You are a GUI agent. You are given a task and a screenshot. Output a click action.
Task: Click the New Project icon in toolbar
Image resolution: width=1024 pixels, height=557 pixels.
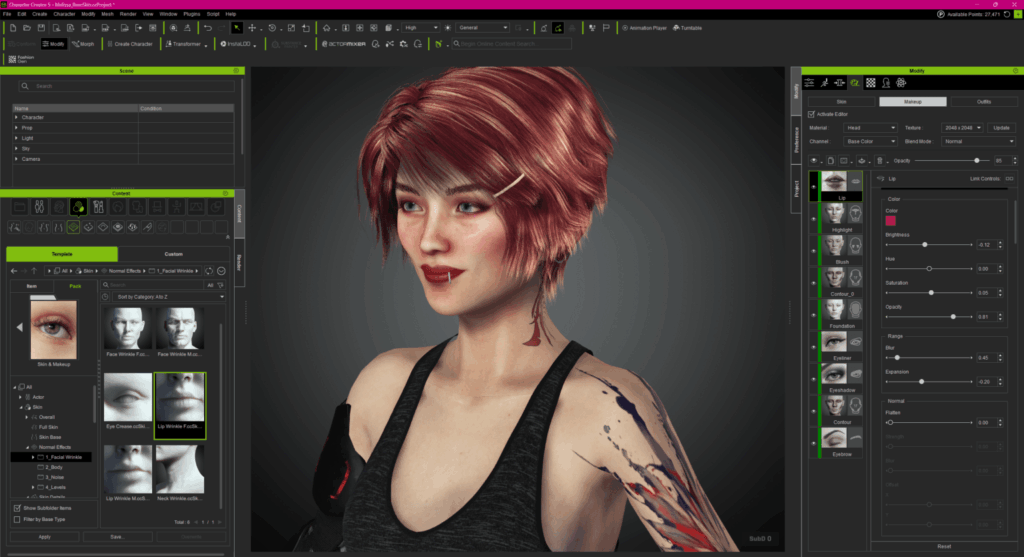click(13, 28)
